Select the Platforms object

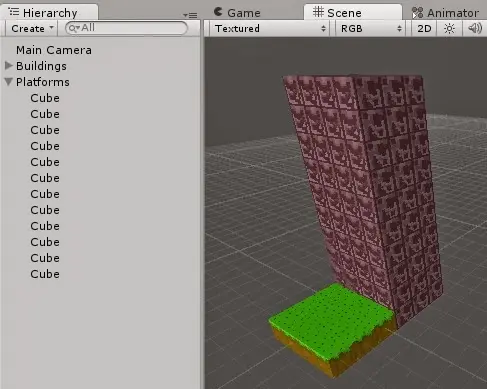coord(43,82)
